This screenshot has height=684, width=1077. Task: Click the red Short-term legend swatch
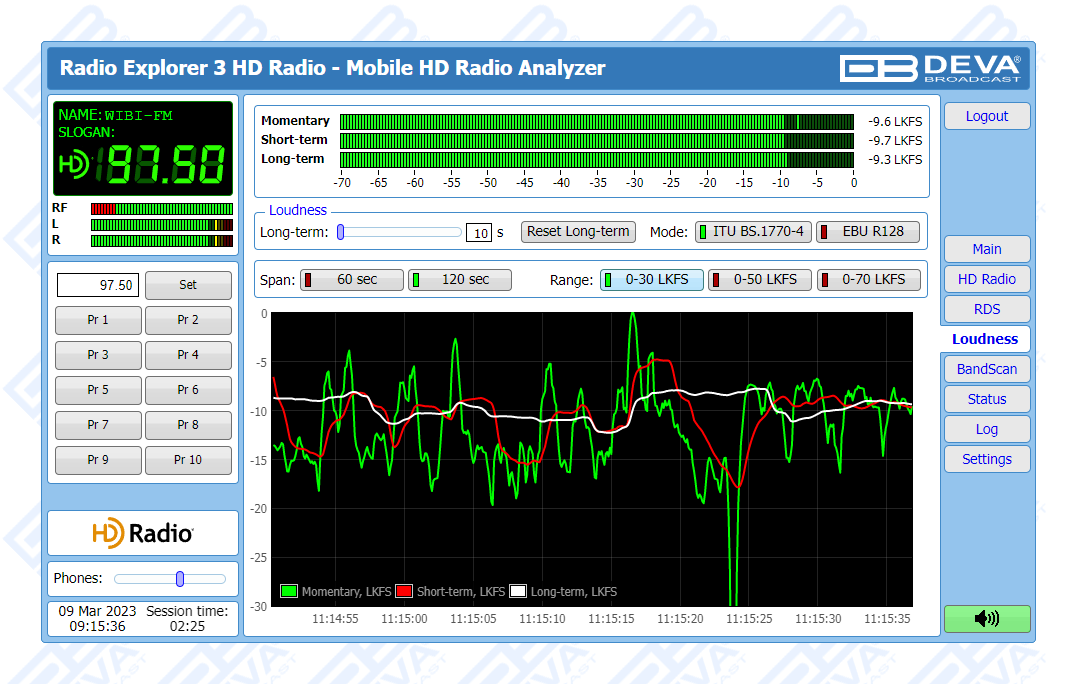(x=405, y=591)
